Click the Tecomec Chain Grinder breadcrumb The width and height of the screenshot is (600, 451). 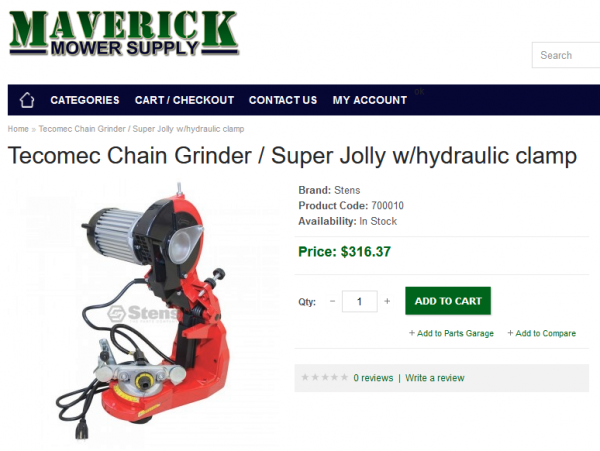click(x=141, y=129)
